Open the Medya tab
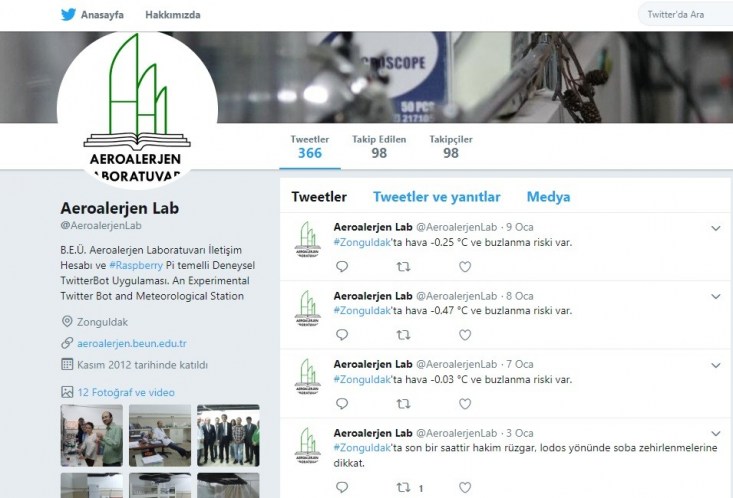Screen dimensions: 733x498 click(x=548, y=197)
